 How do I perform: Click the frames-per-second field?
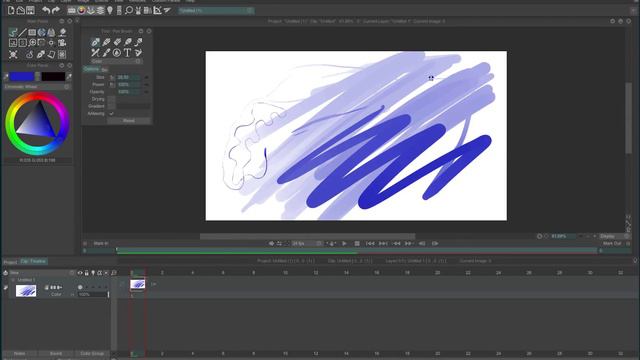[x=306, y=244]
